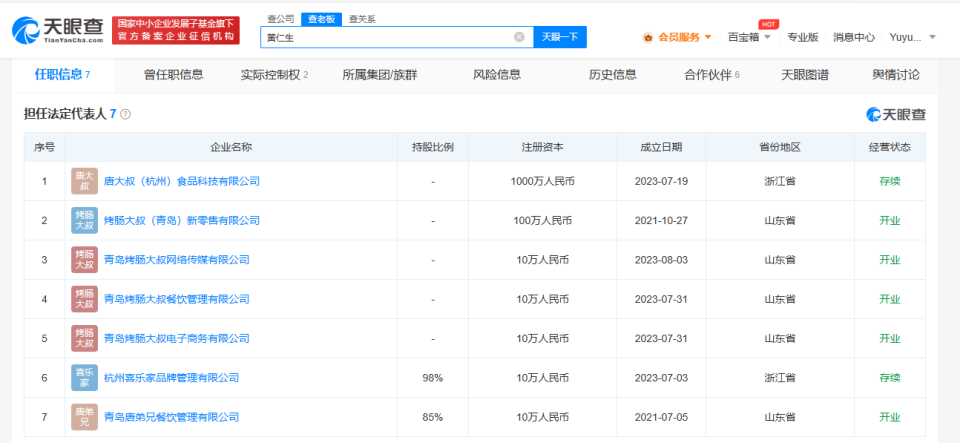The image size is (960, 443).
Task: Click the 喜乐家 logo in row 6
Action: [x=84, y=378]
